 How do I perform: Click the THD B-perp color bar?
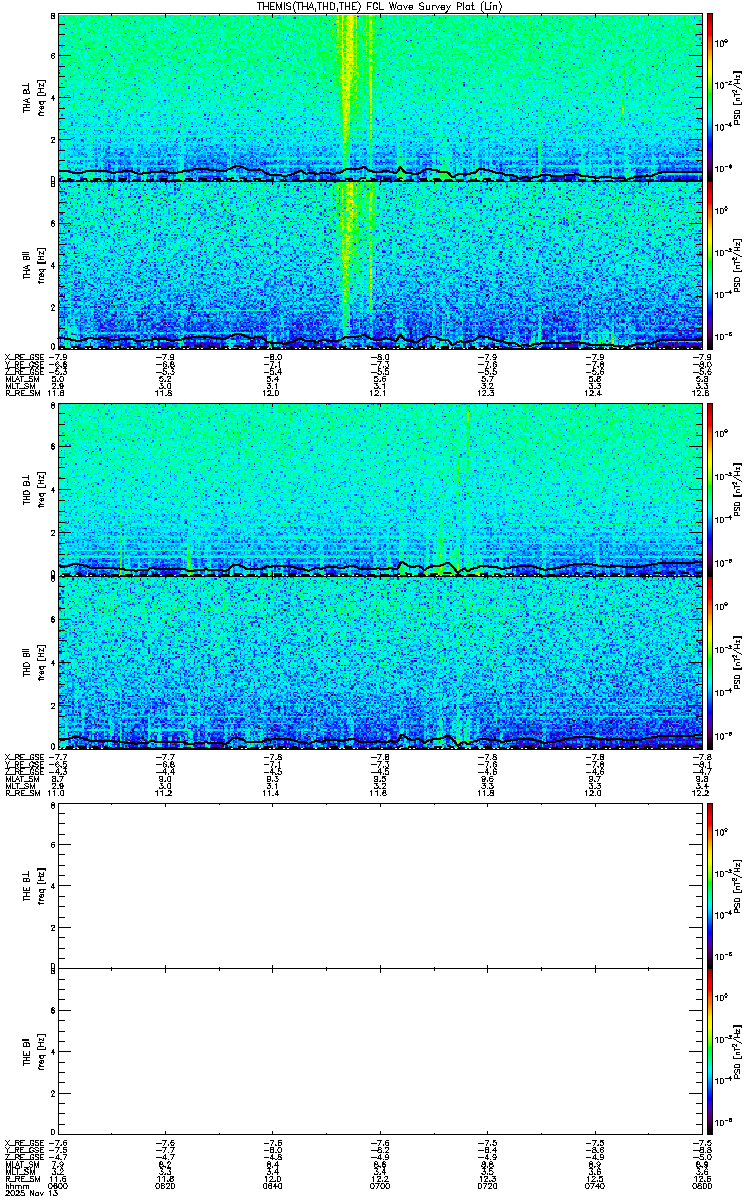[710, 488]
